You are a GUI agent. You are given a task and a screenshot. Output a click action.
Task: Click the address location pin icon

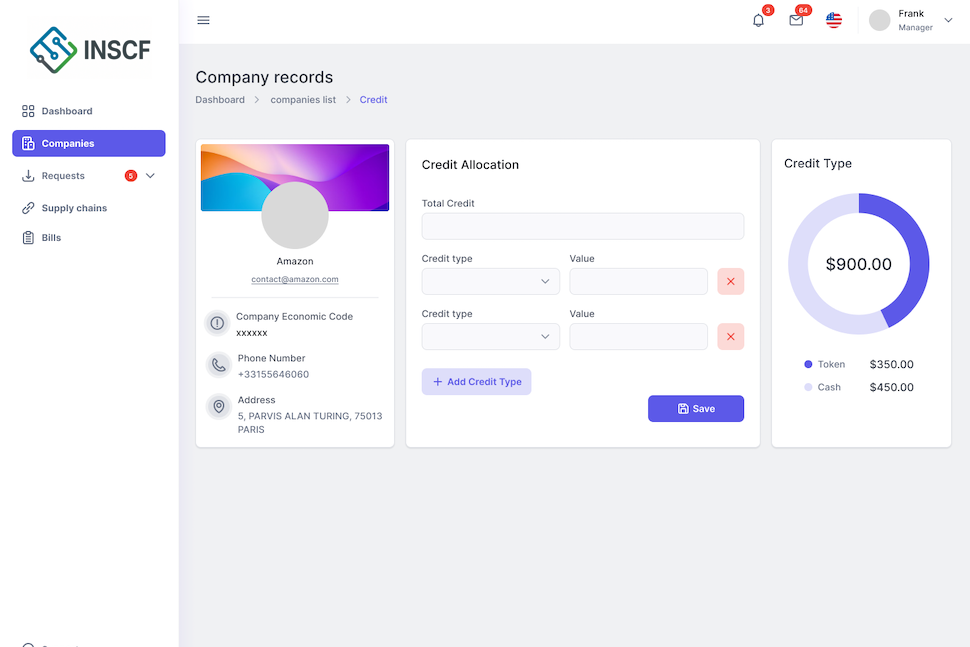pyautogui.click(x=218, y=407)
